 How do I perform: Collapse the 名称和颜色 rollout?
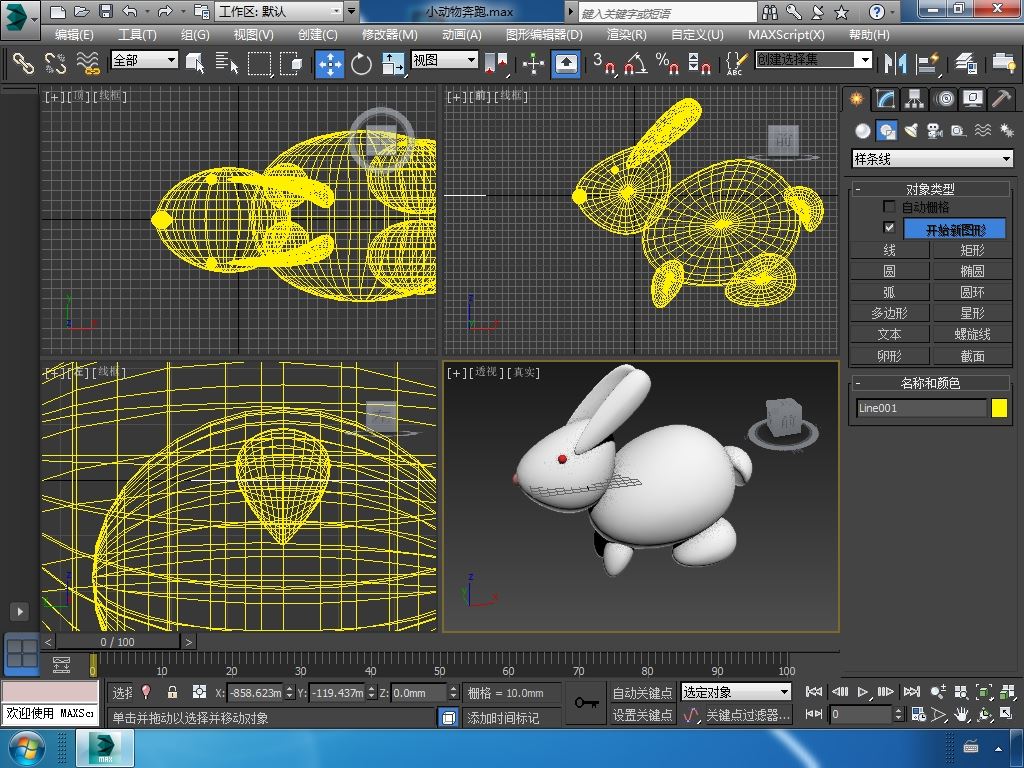(930, 383)
